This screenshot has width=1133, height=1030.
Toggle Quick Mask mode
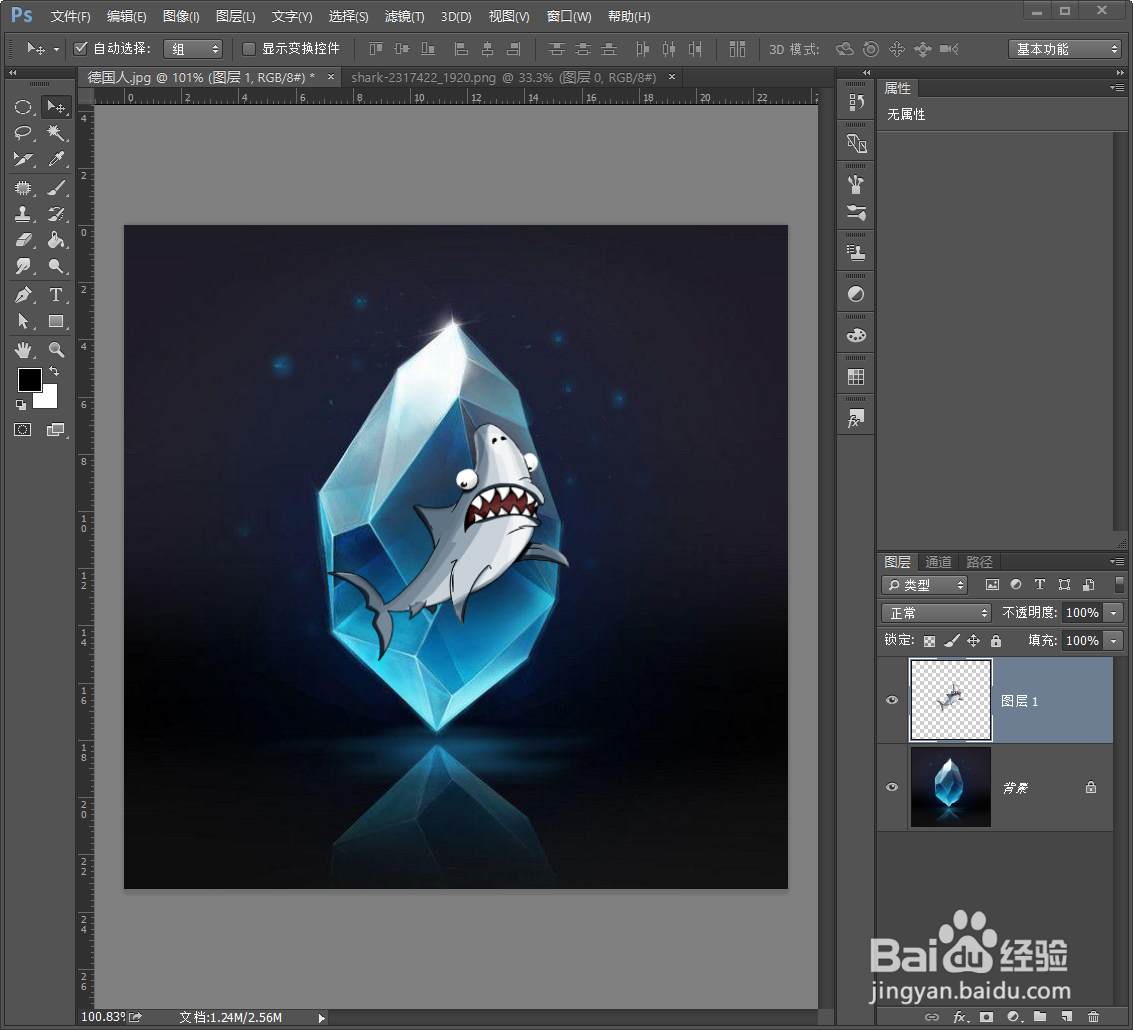tap(22, 430)
